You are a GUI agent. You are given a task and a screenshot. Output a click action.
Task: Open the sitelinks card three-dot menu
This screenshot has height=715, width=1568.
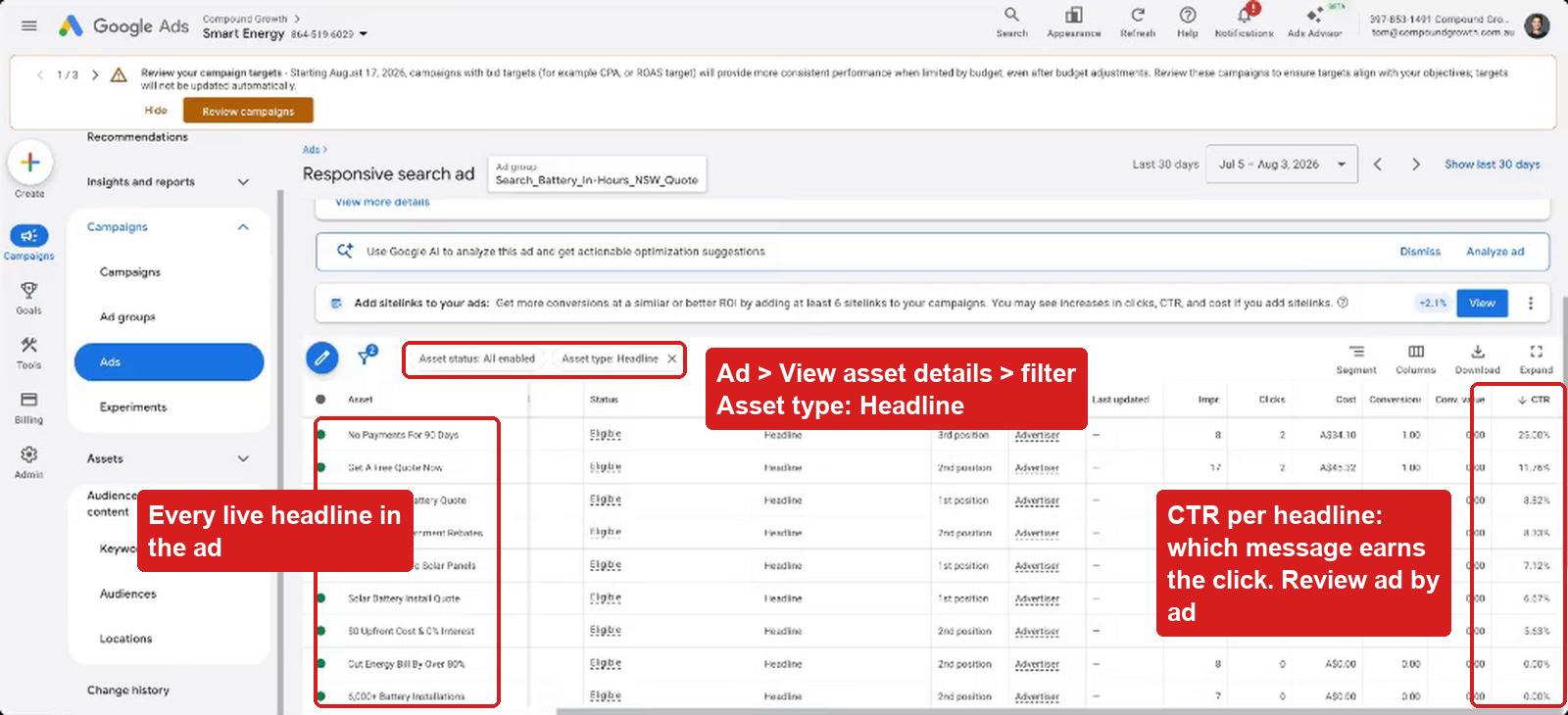tap(1531, 304)
